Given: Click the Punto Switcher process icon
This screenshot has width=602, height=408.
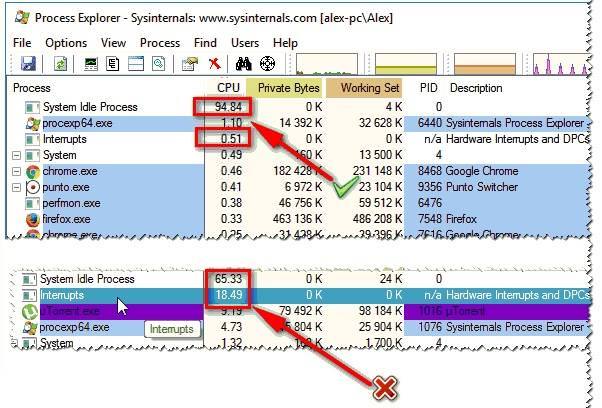Looking at the screenshot, I should pos(33,187).
